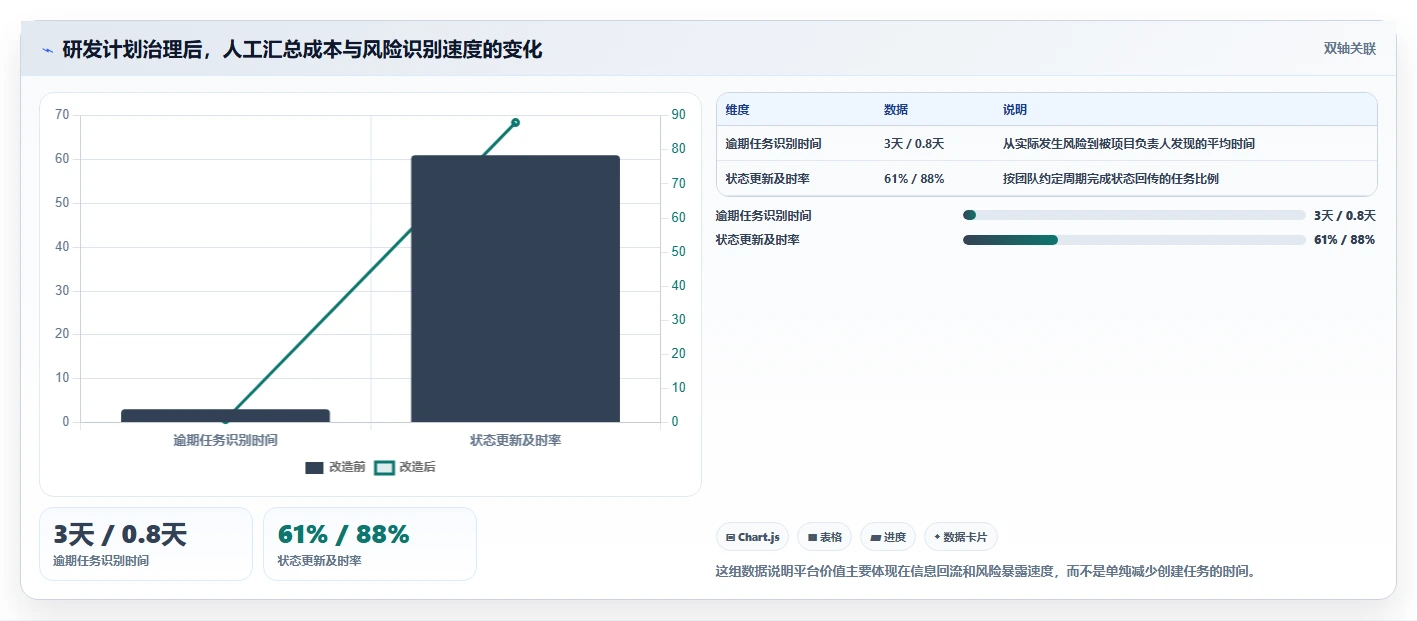Click the 61% / 88% progress value

1345,240
